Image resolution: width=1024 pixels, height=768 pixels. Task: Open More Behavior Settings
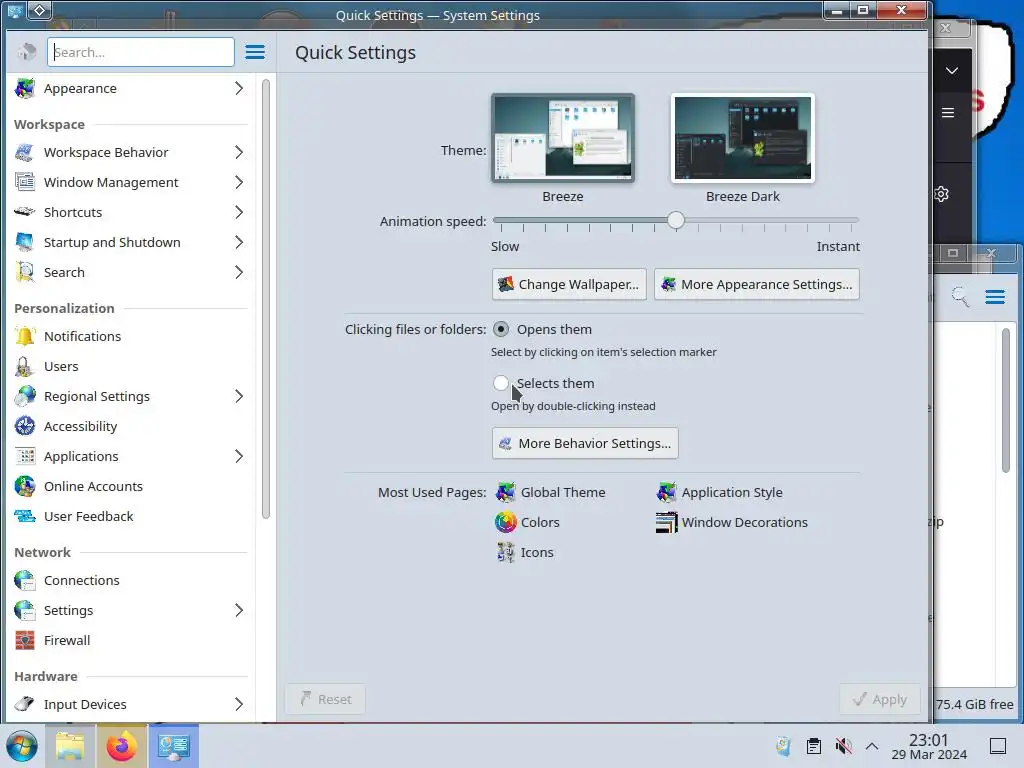[x=585, y=443]
